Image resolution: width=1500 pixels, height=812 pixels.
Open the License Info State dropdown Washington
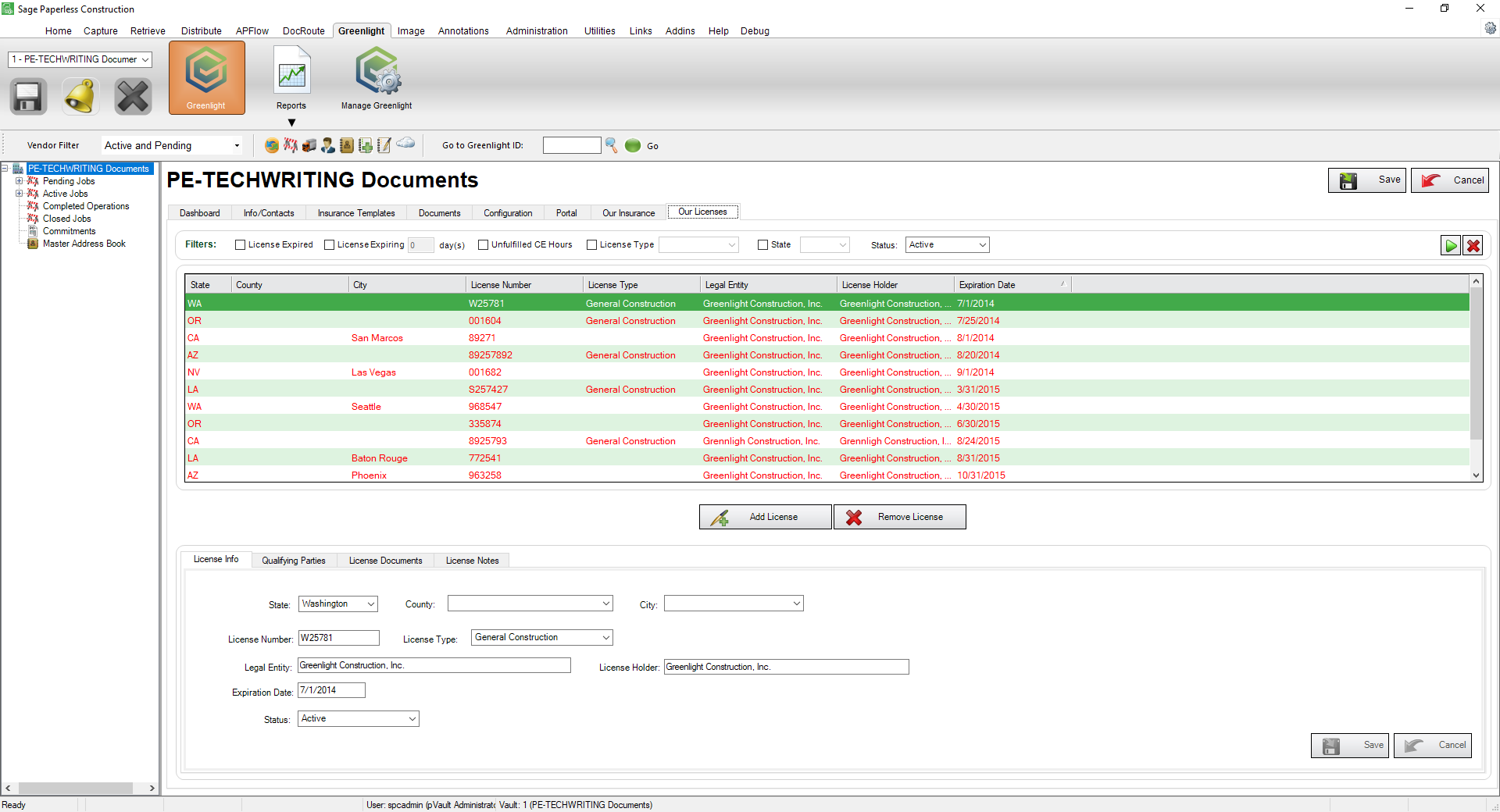(x=338, y=604)
